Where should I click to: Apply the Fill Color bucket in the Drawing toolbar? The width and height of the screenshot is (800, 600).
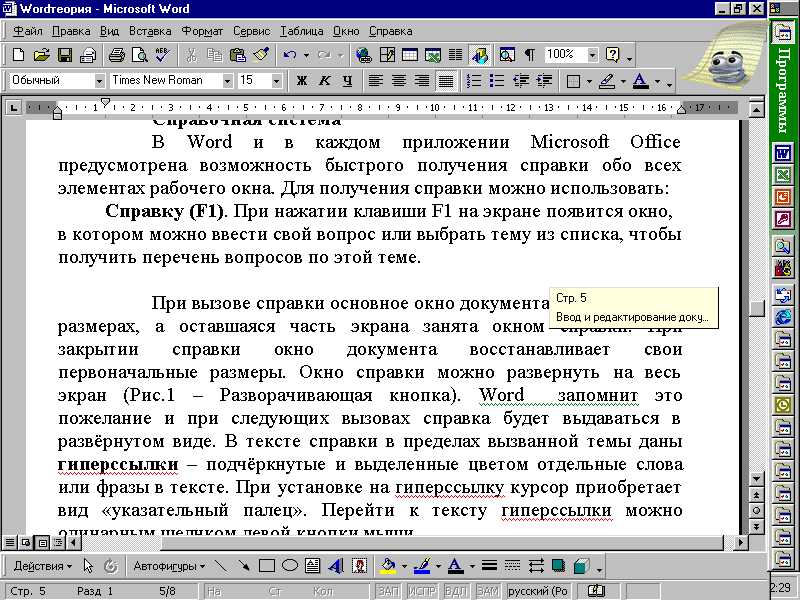pos(388,565)
